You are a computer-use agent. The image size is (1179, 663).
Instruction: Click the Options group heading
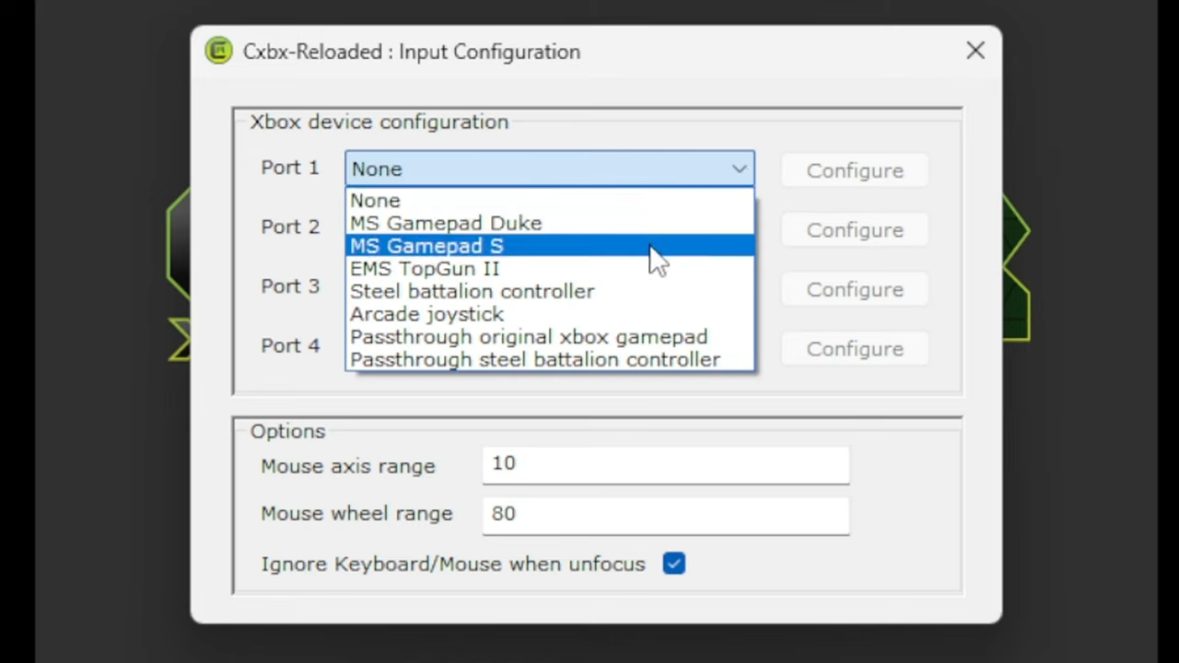click(288, 431)
